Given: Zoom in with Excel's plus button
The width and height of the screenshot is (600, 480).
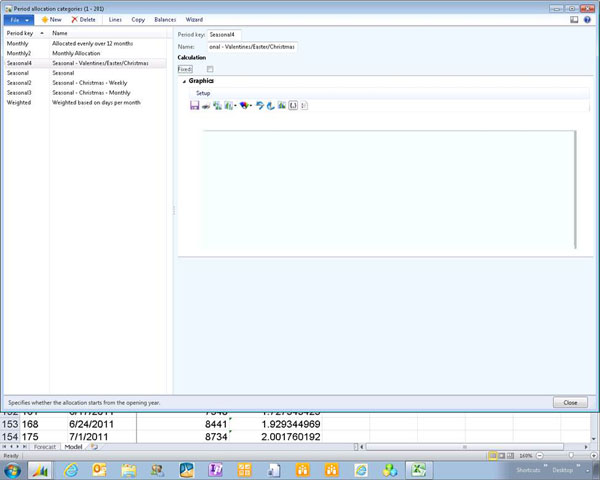Looking at the screenshot, I should coord(593,456).
